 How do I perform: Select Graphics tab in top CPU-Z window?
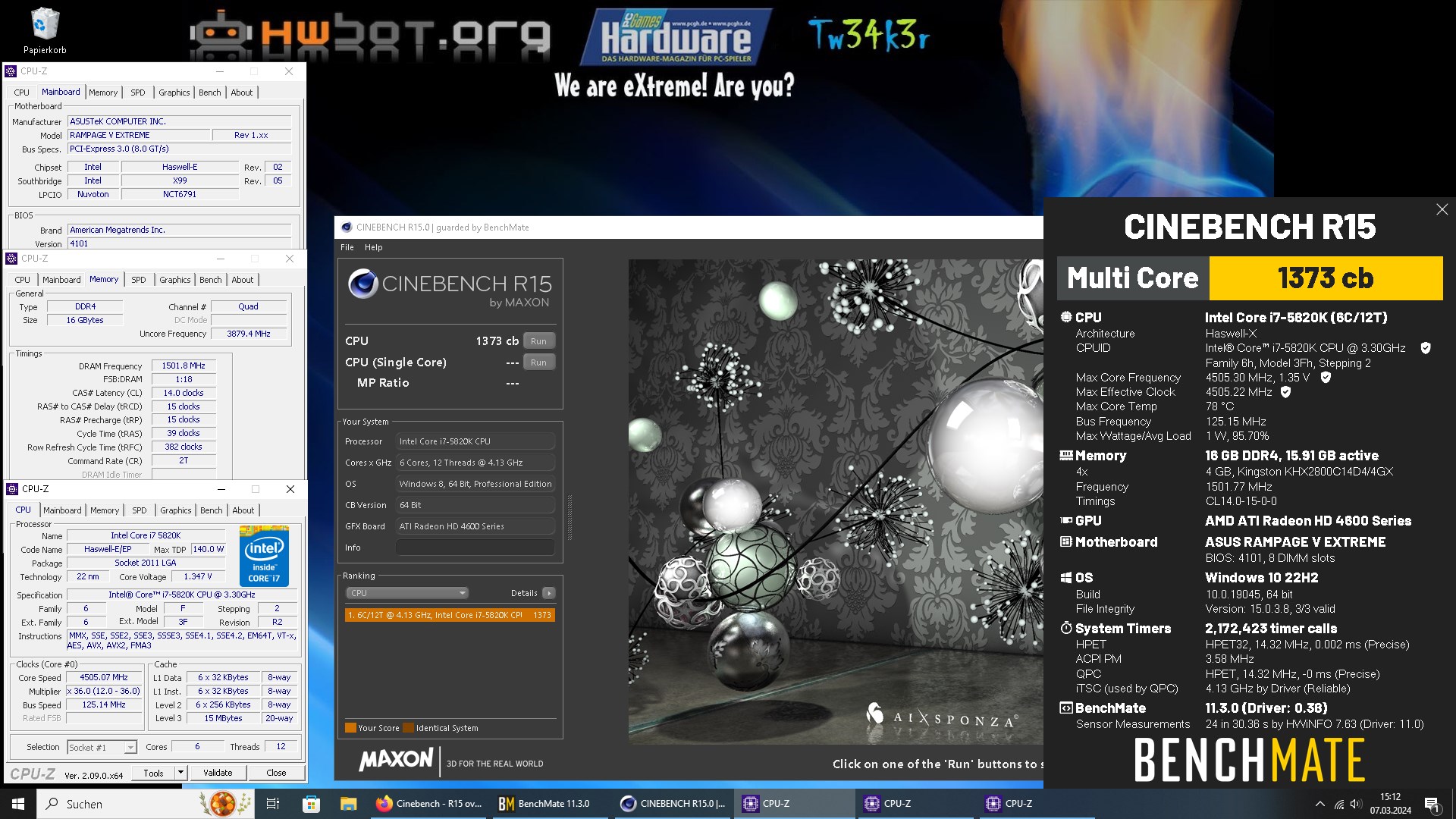click(174, 93)
